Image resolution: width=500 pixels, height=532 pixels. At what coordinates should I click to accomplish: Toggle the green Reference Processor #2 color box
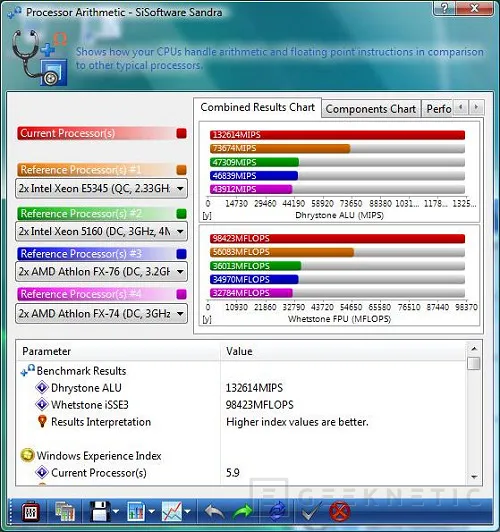point(181,214)
